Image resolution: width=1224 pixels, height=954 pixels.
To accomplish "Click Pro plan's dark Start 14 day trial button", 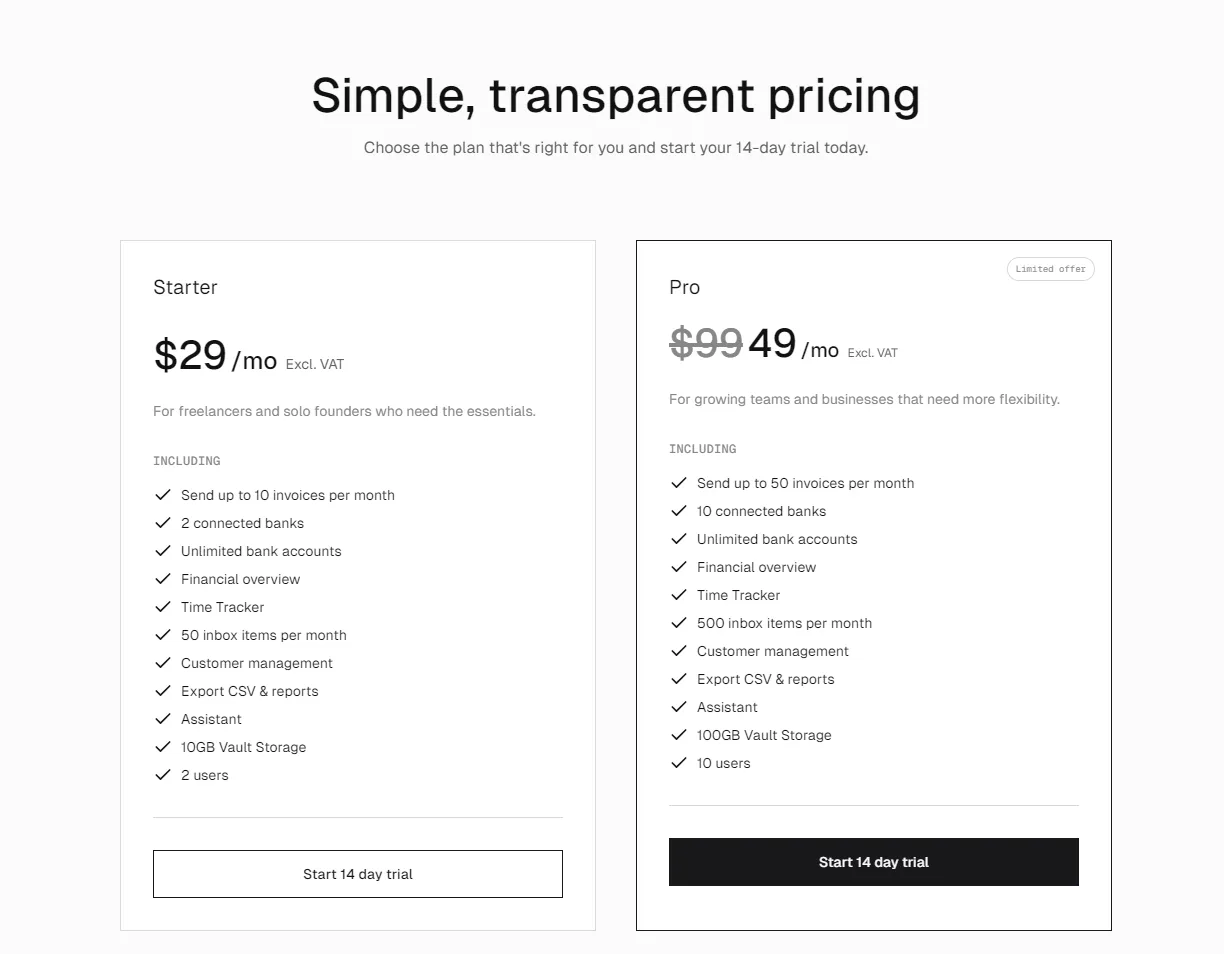I will (874, 862).
